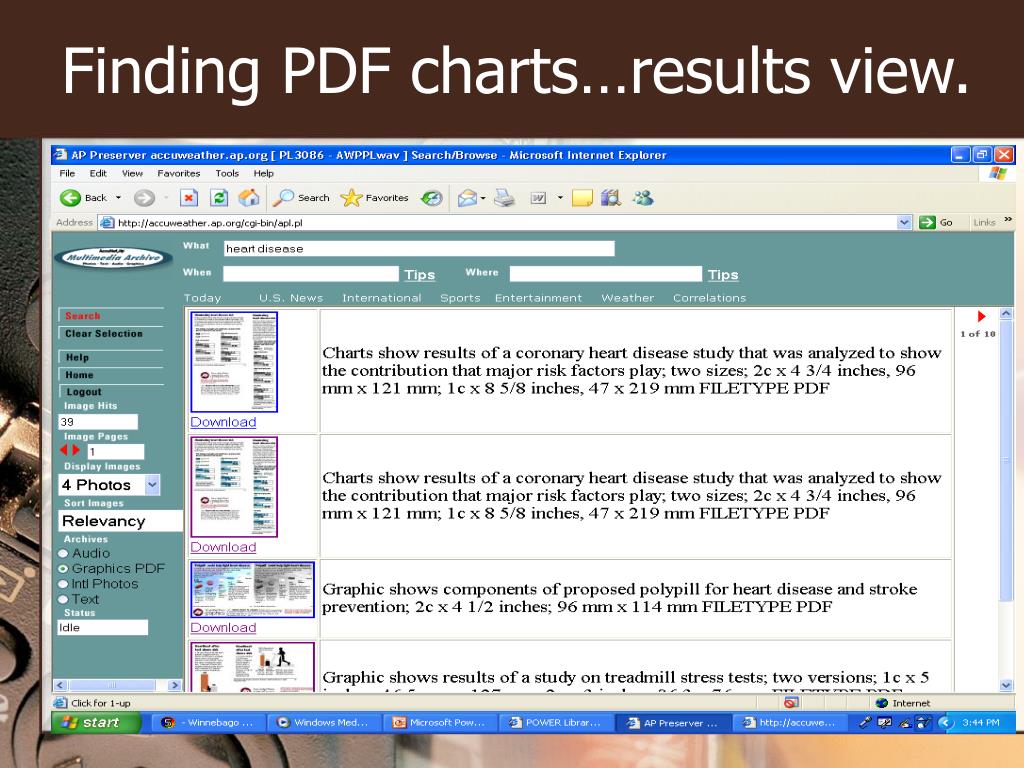Screen dimensions: 1024x768
Task: Click the Clear Selection sidebar button
Action: pos(110,334)
